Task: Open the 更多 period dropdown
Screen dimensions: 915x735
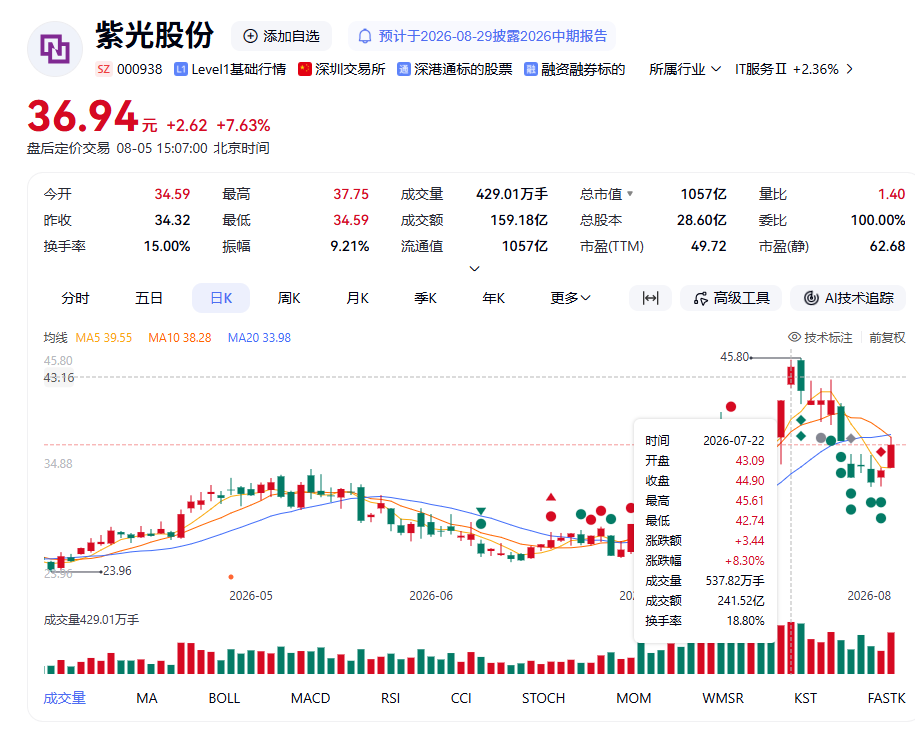Action: pos(570,298)
